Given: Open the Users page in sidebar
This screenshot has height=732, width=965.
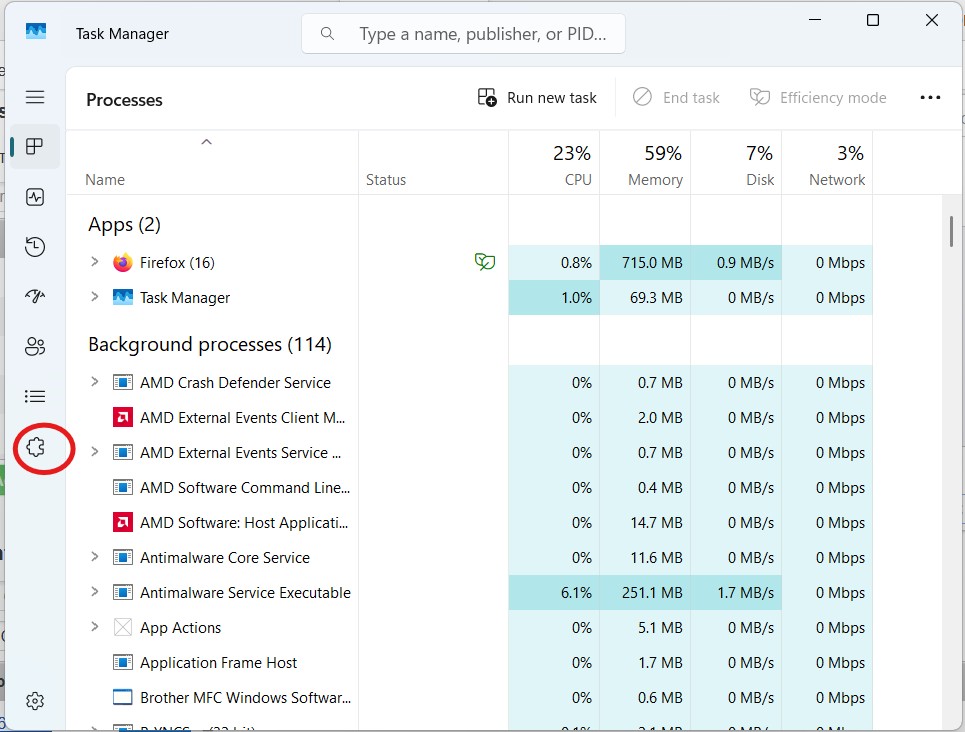Looking at the screenshot, I should click(35, 347).
